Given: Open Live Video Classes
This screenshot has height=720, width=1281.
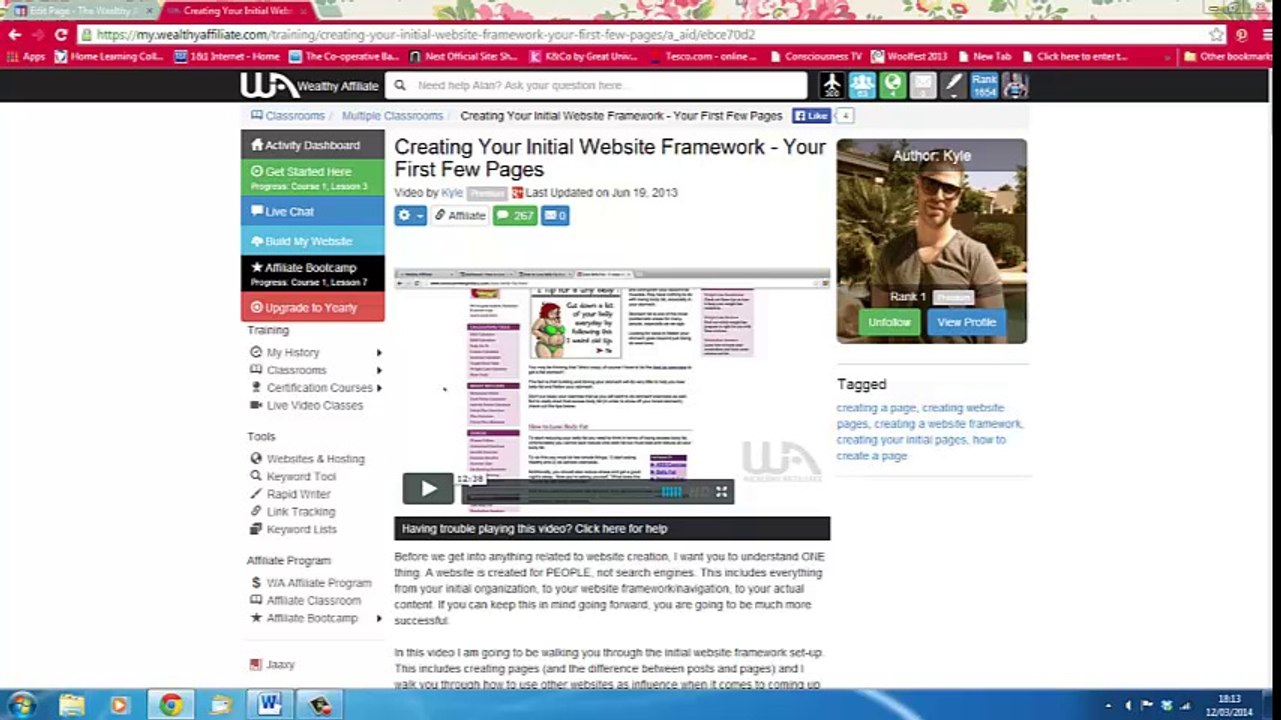Looking at the screenshot, I should [307, 405].
